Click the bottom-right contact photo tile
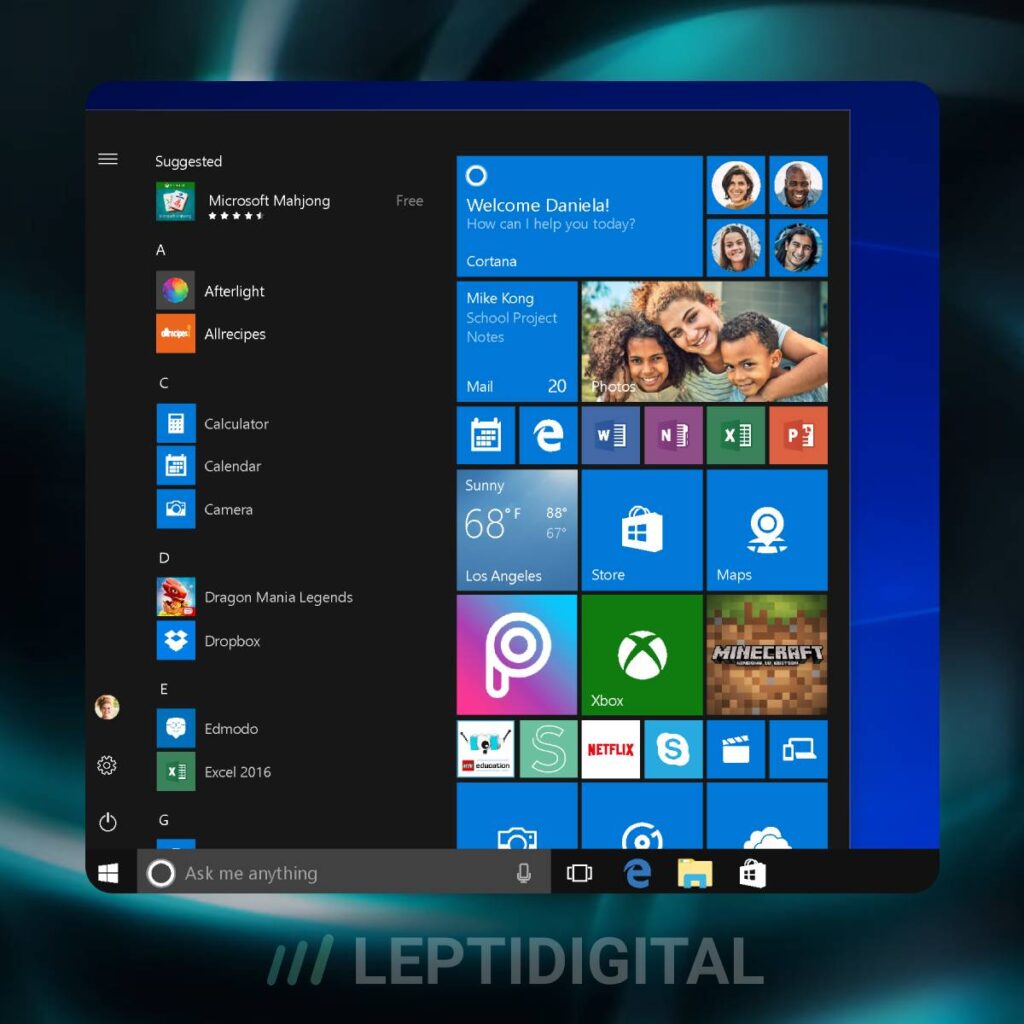This screenshot has height=1024, width=1024. point(799,248)
